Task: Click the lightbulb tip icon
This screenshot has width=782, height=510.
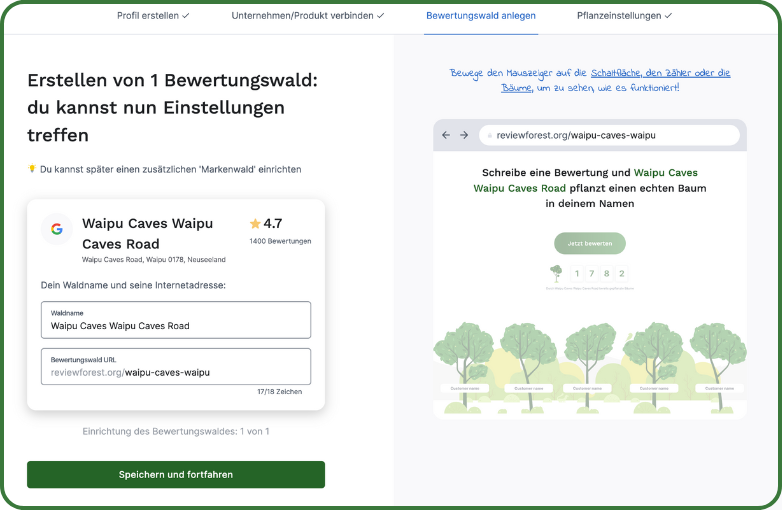Action: coord(32,169)
